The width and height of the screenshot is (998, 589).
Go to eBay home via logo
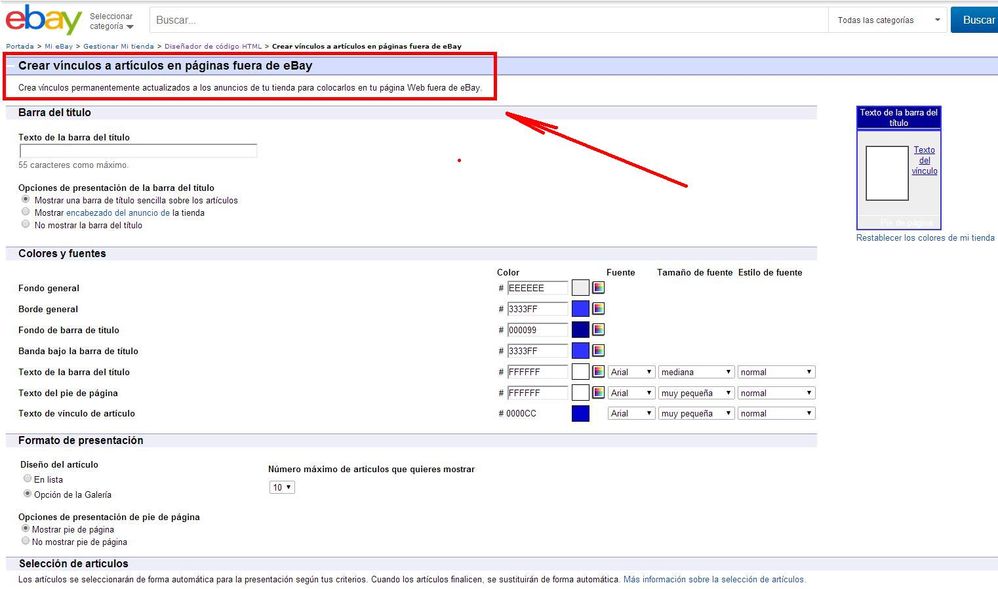pos(43,20)
